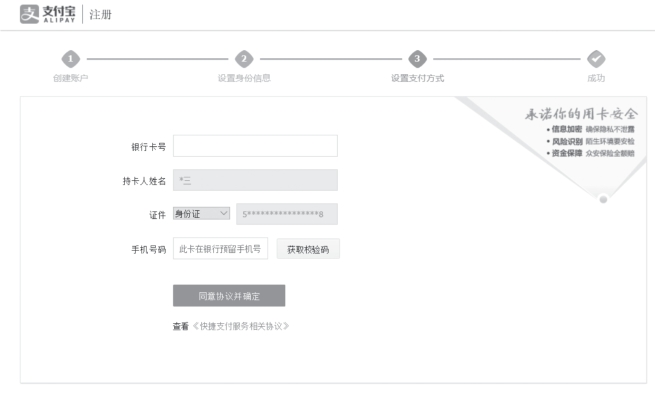Select the 设置支付方式 step label
655x401 pixels.
[x=417, y=78]
